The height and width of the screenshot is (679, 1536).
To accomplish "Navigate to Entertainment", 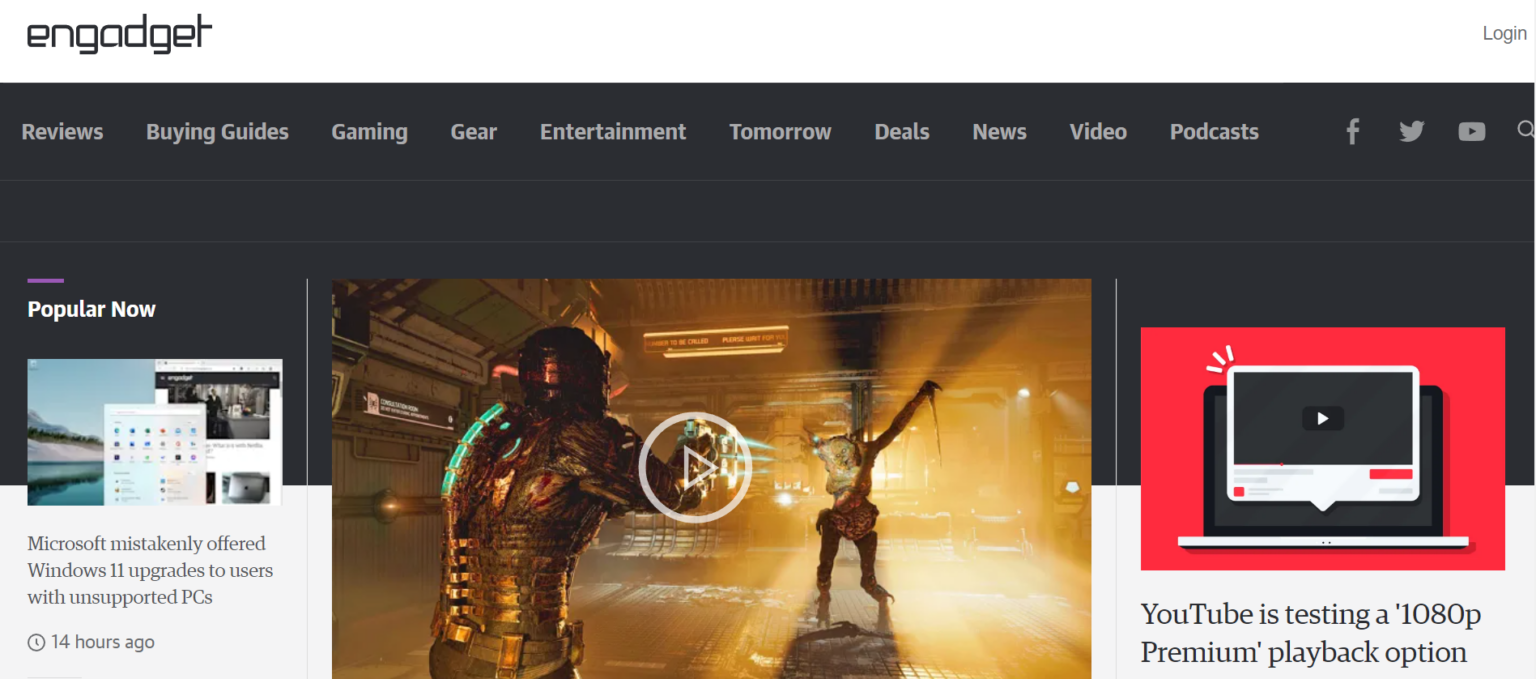I will [x=613, y=132].
